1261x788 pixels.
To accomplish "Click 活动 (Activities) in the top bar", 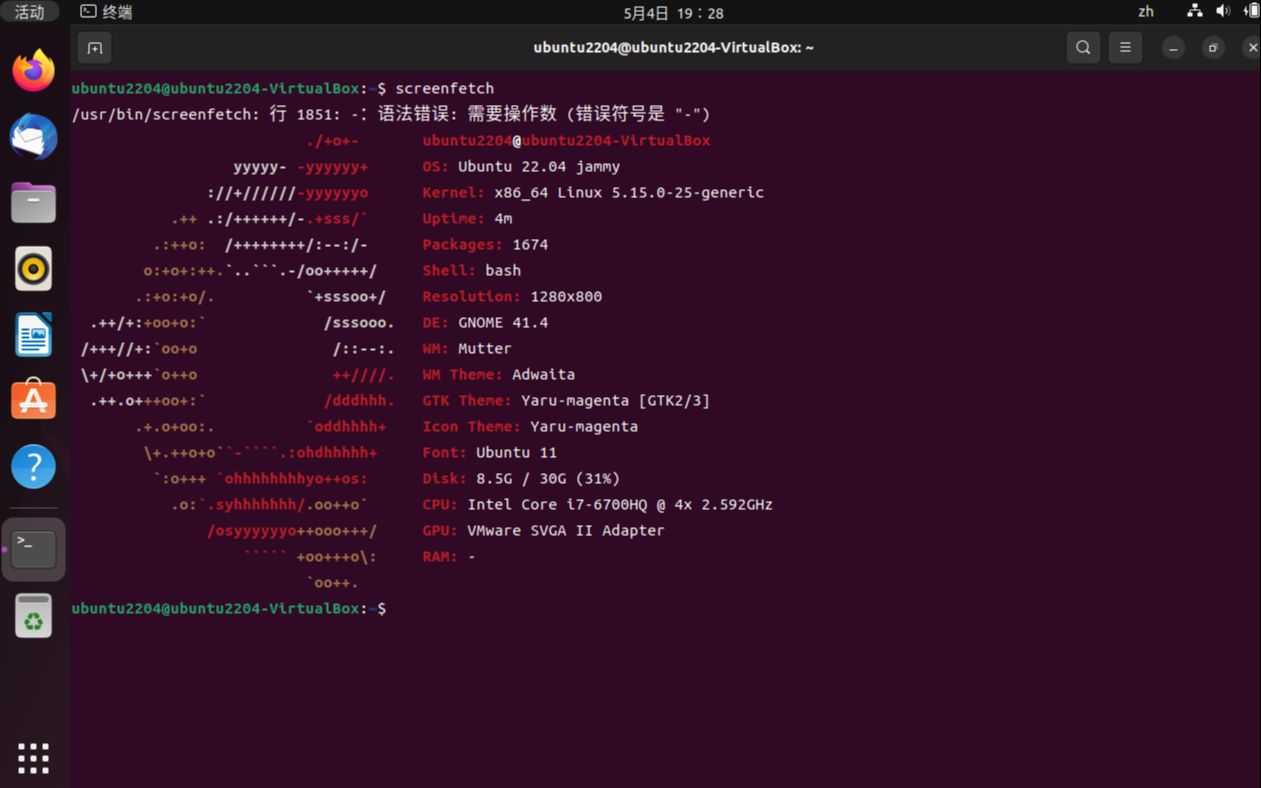I will pos(30,11).
